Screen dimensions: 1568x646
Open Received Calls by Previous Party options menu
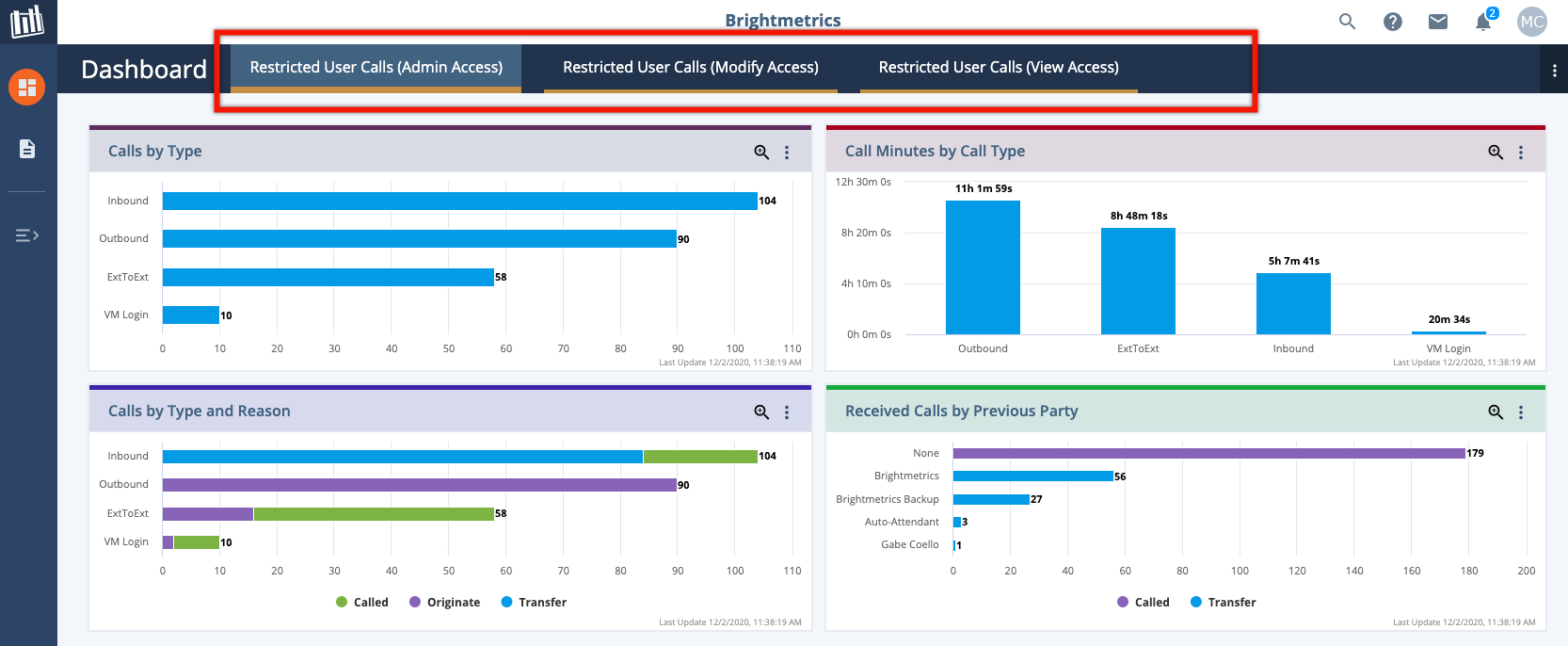1521,412
